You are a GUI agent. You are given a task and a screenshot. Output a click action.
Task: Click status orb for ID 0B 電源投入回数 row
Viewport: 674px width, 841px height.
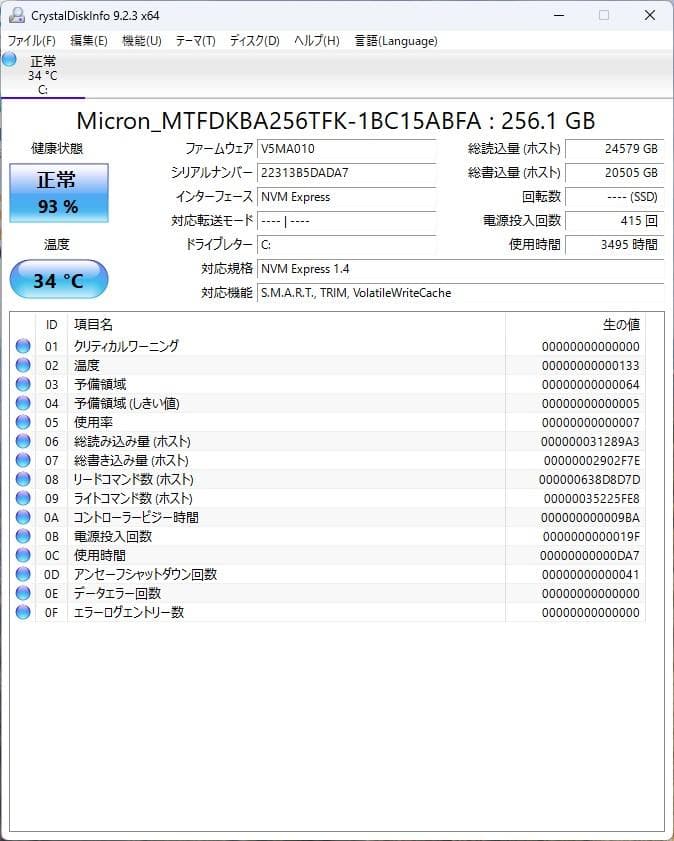coord(23,536)
